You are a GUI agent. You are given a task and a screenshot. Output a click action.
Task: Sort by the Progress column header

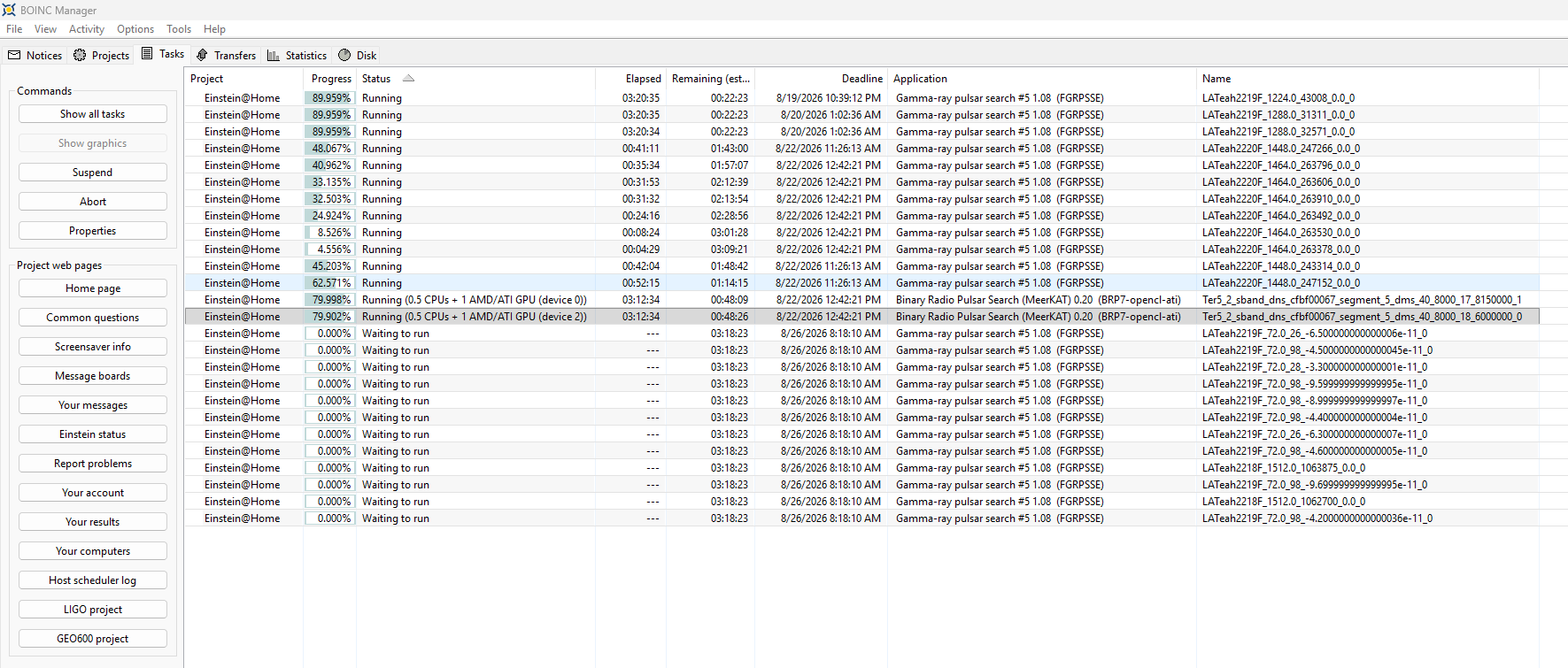330,79
